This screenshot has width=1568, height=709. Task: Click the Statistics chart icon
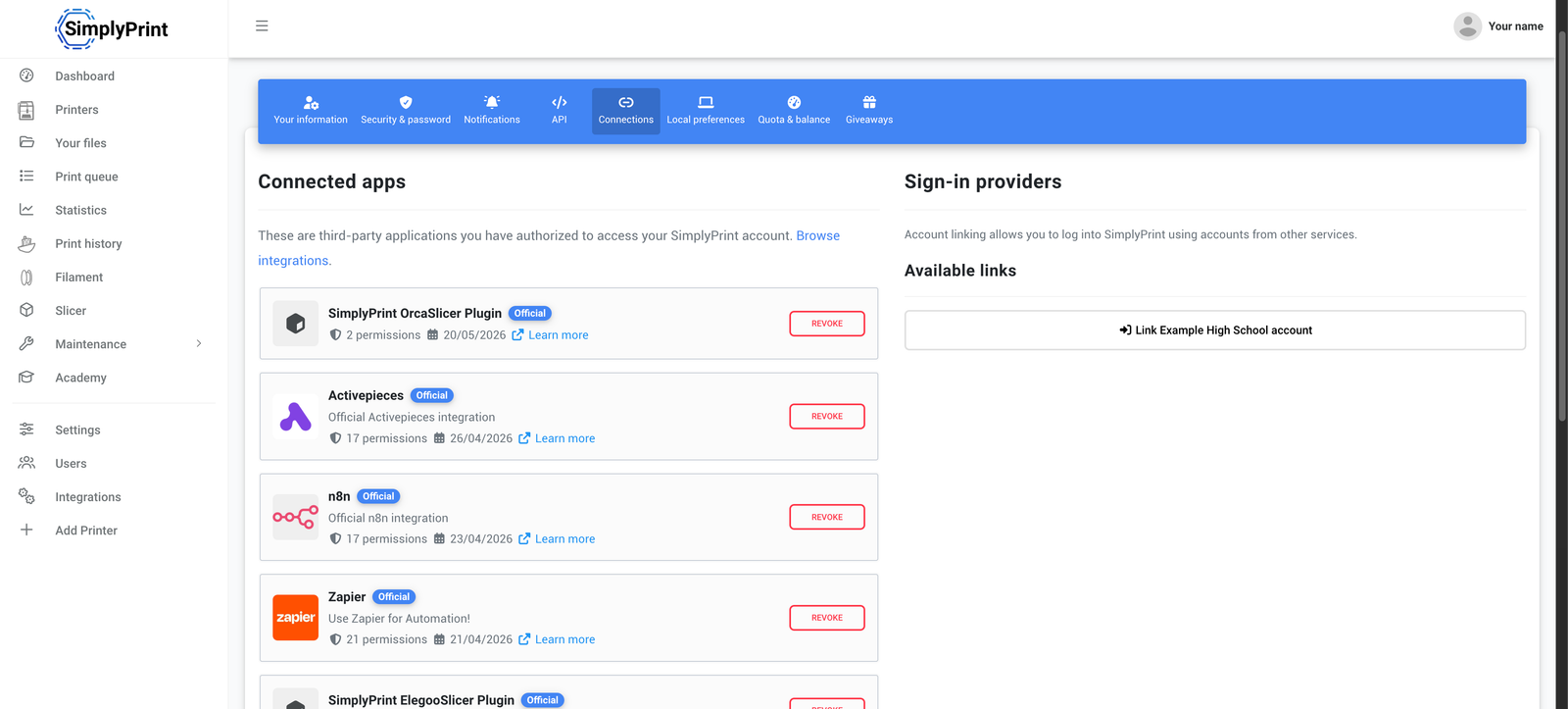point(26,210)
